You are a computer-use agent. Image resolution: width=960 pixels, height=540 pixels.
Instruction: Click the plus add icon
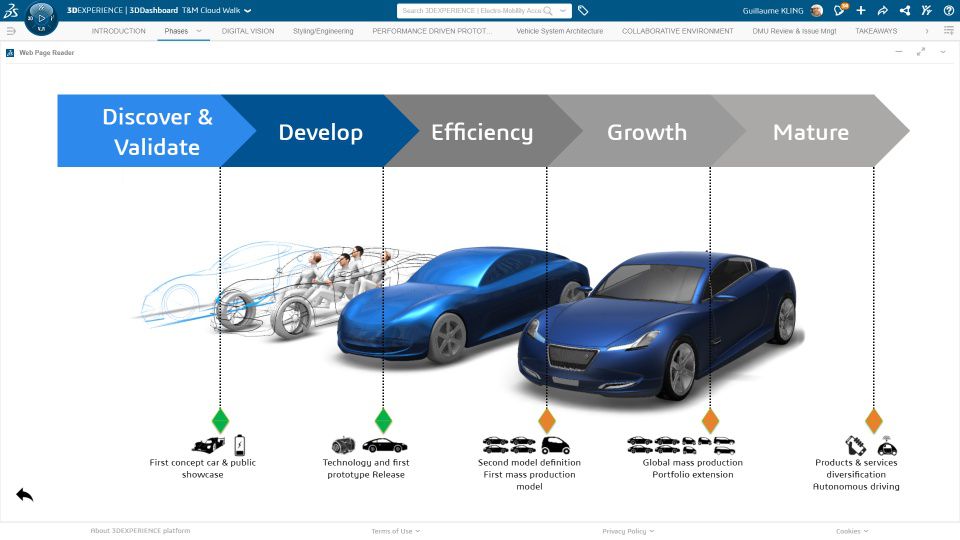pos(861,11)
